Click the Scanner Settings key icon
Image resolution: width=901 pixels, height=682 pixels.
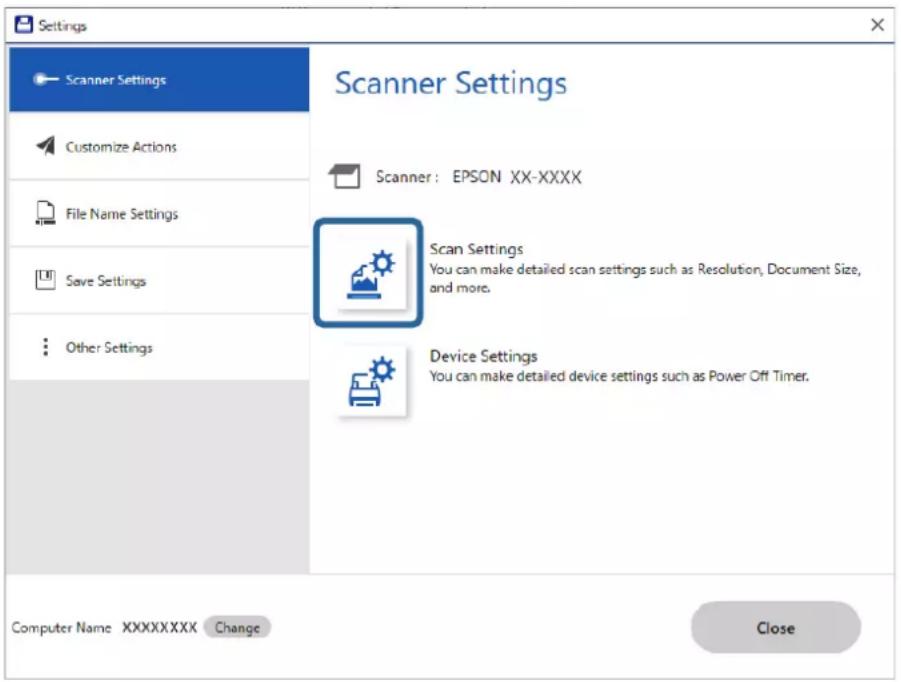pos(45,79)
